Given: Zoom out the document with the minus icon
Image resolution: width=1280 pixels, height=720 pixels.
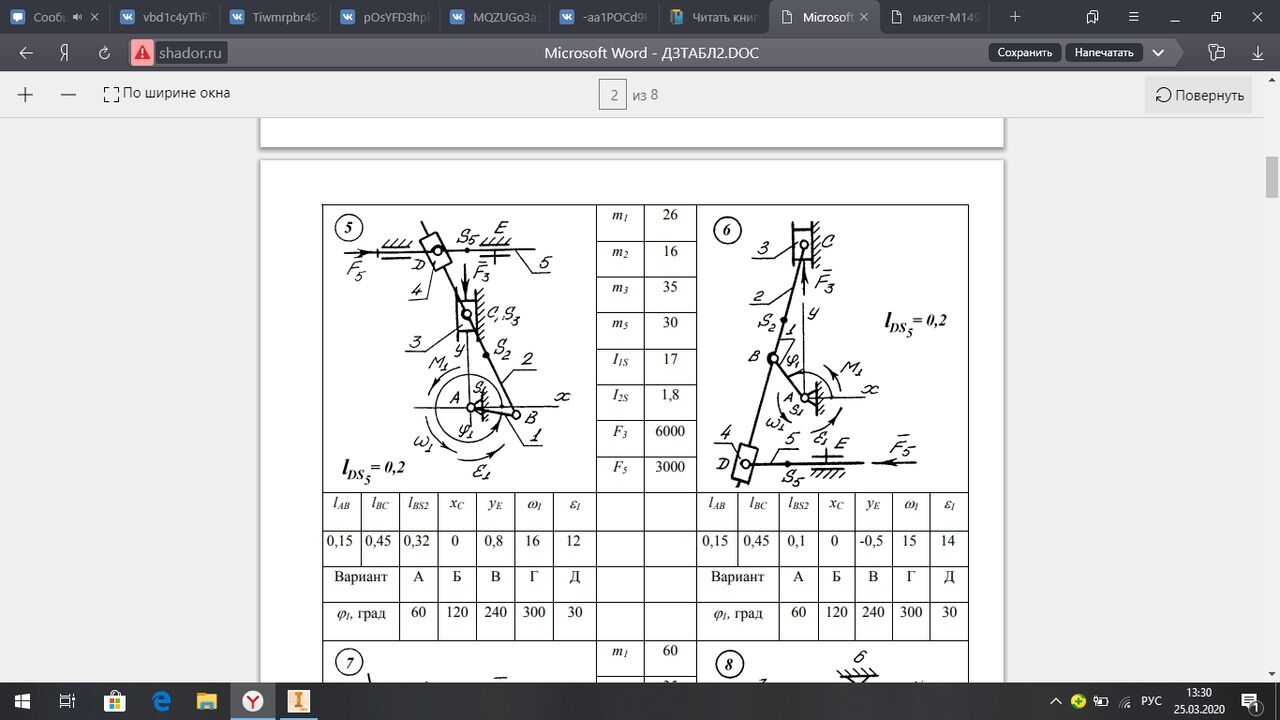Looking at the screenshot, I should point(68,94).
